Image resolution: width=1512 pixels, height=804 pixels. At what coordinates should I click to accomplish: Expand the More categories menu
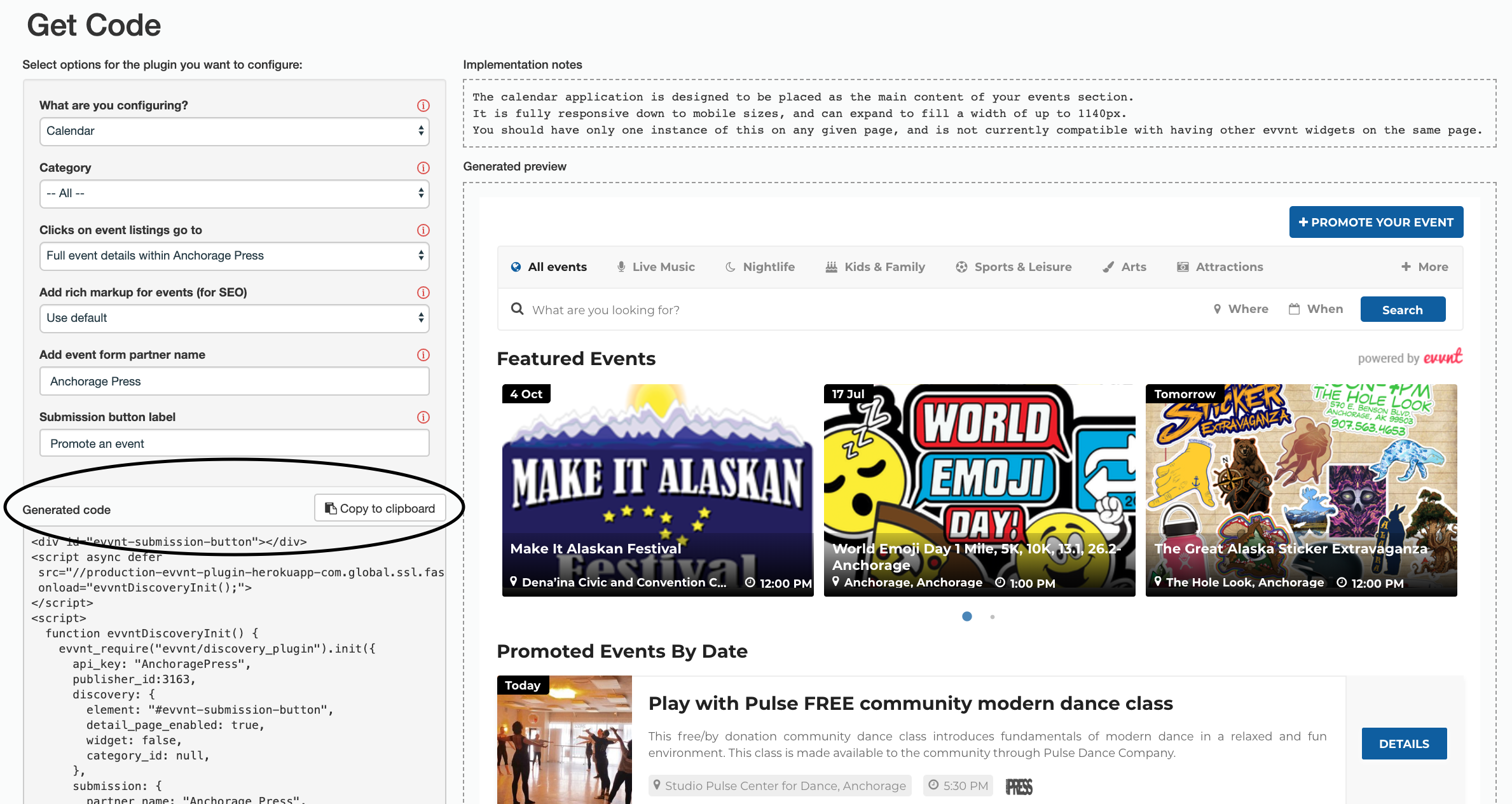pos(1424,267)
